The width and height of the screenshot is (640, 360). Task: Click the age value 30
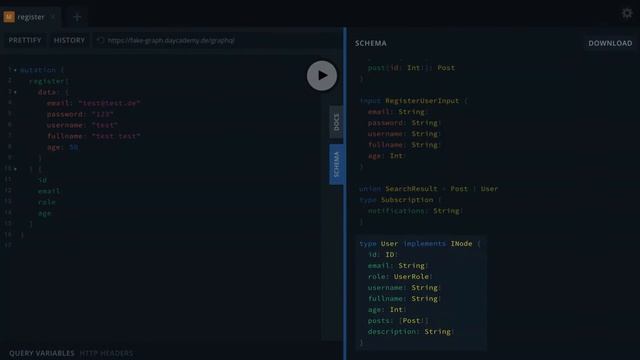(73, 147)
